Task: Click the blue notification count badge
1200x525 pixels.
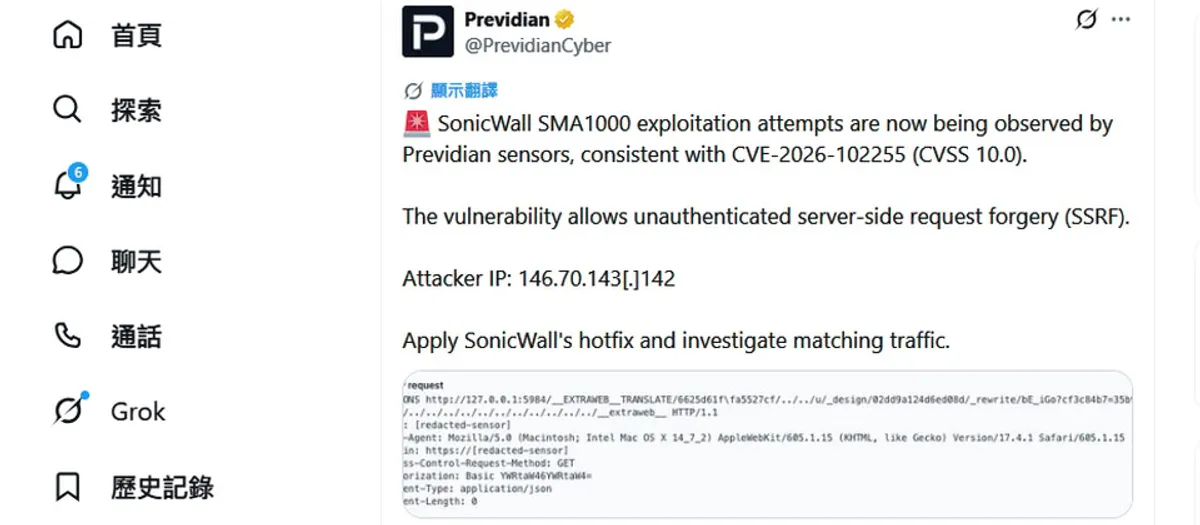Action: tap(78, 173)
